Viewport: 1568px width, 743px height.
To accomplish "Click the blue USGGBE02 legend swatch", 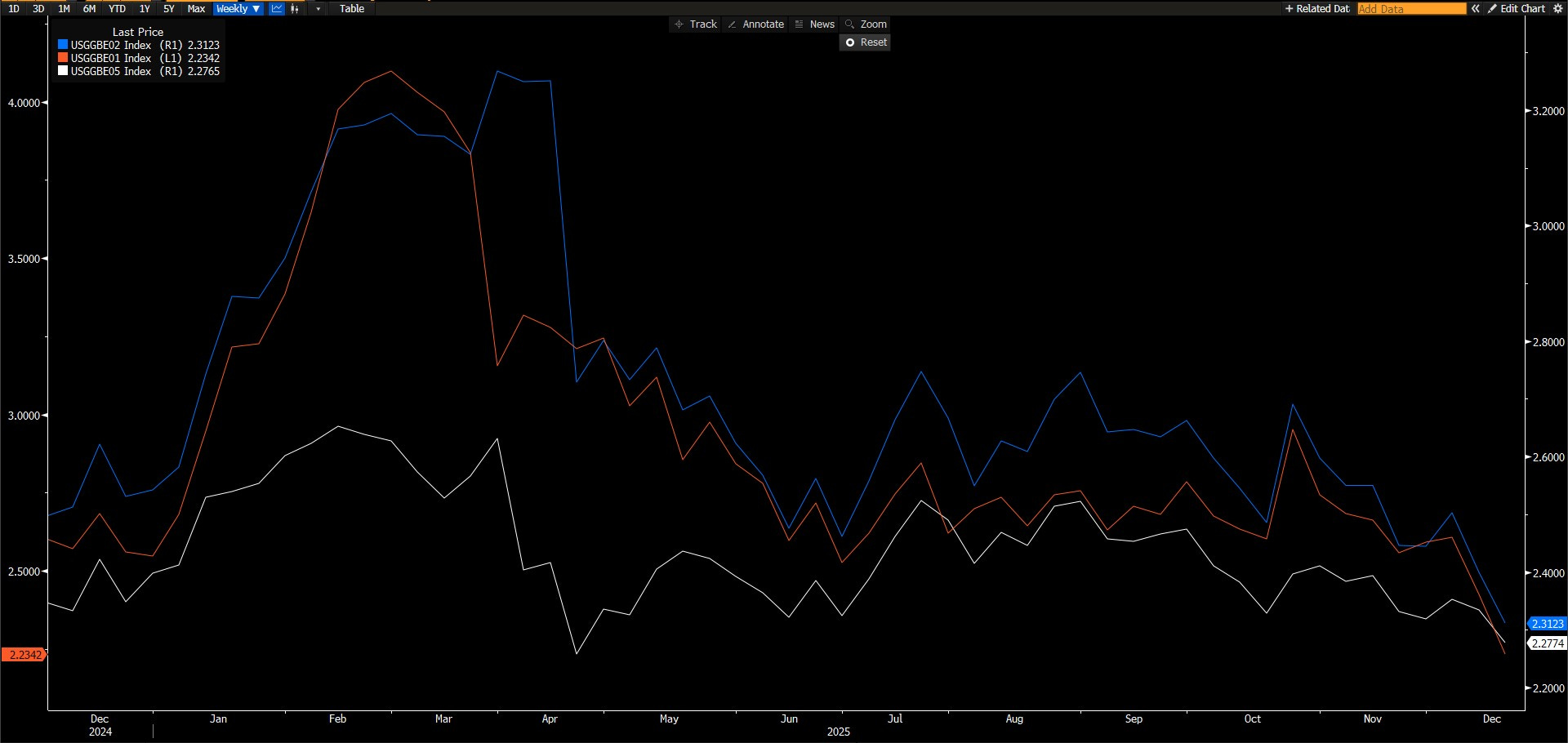I will [63, 45].
